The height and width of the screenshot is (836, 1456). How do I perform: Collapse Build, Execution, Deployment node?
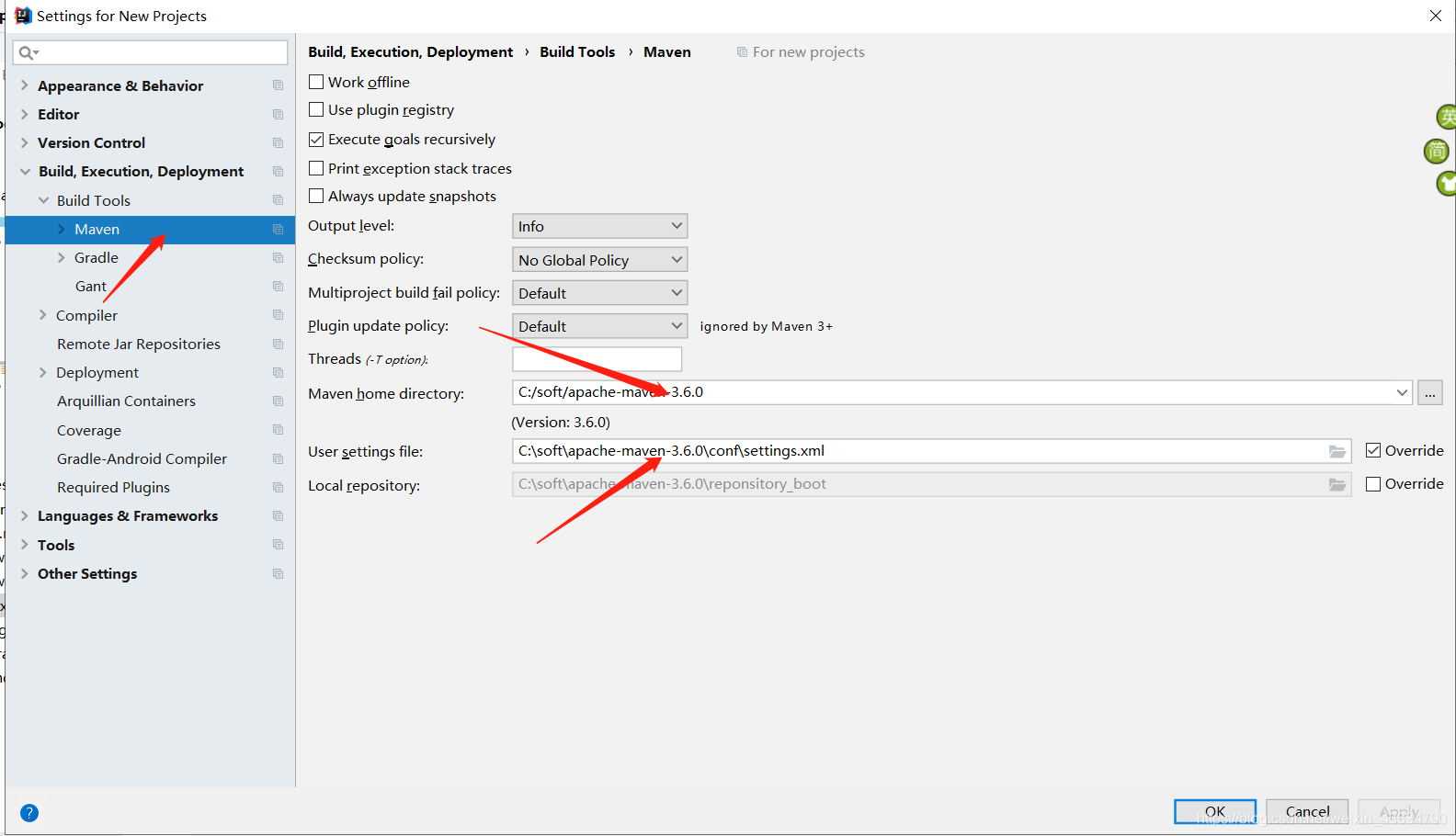coord(25,171)
